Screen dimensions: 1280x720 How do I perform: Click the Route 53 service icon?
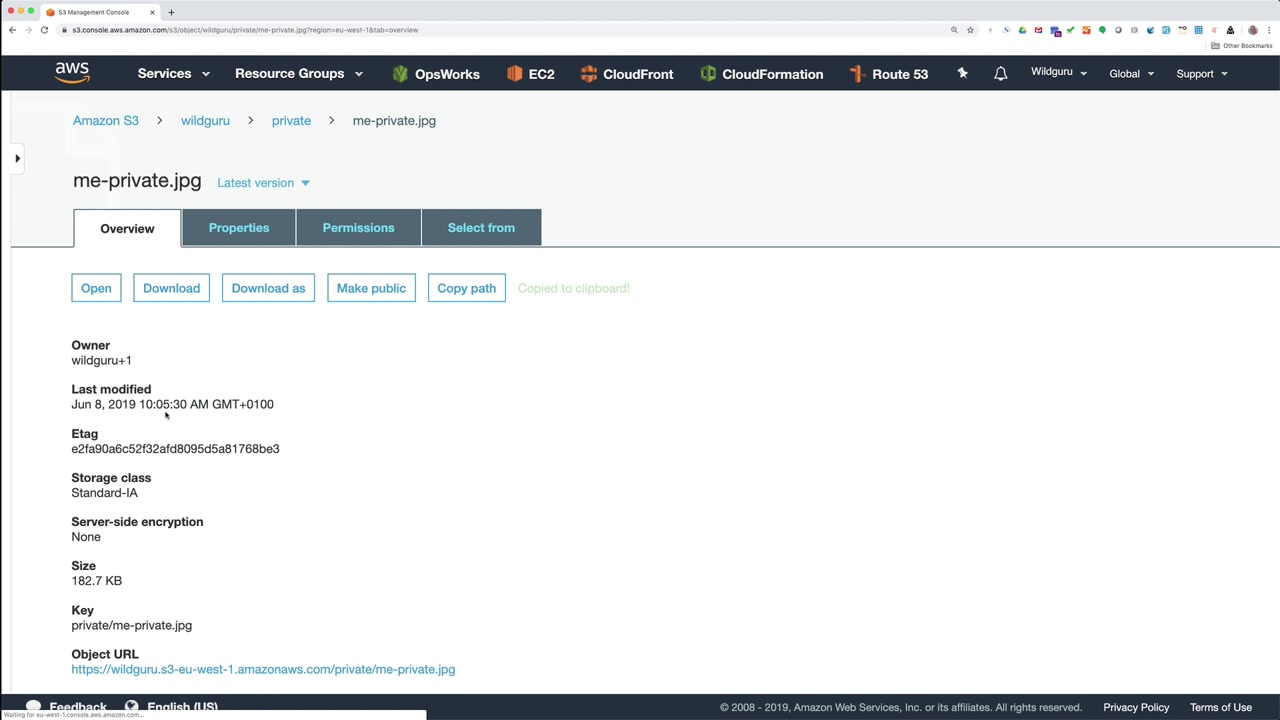(x=856, y=74)
